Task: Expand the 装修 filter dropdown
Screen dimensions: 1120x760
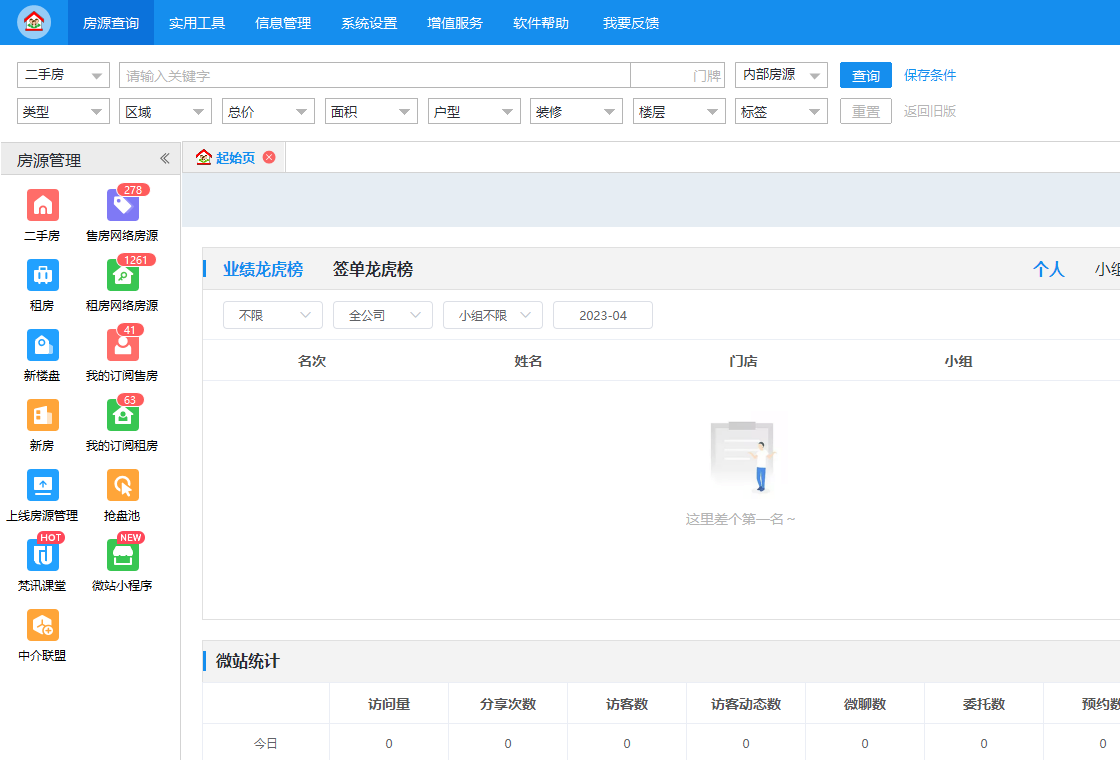Action: pos(576,111)
